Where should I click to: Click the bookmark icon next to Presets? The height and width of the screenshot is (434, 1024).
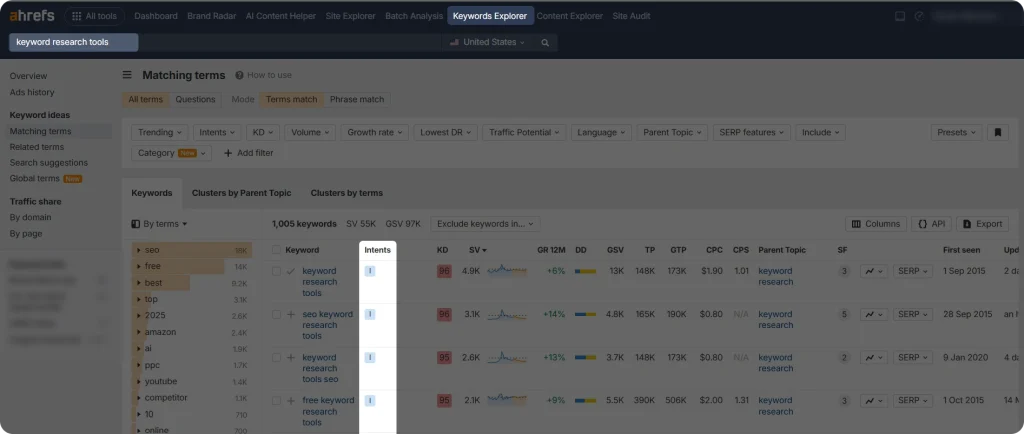(x=997, y=132)
